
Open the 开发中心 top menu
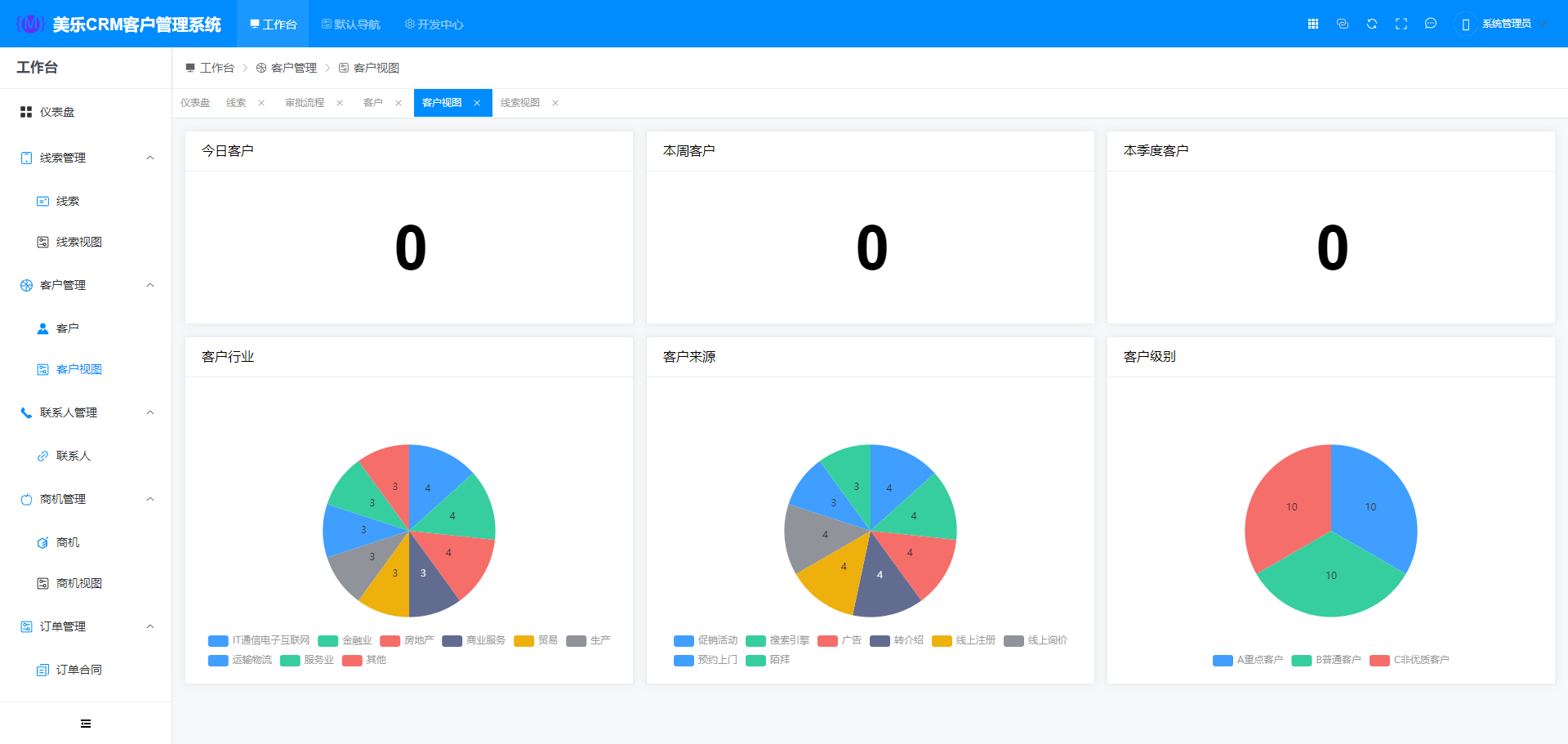pos(434,25)
